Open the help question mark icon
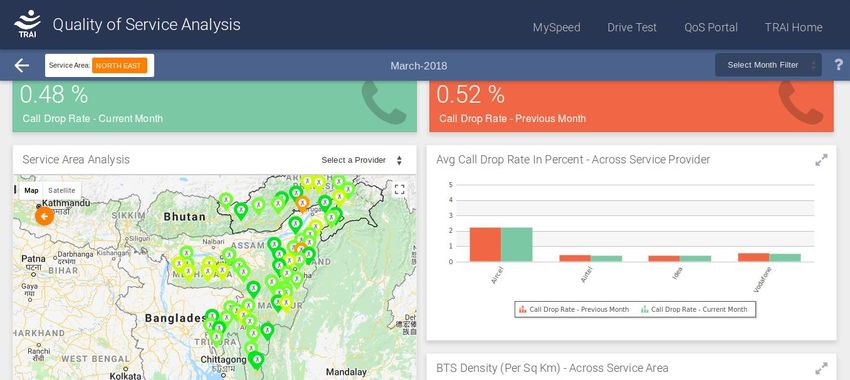 [x=839, y=65]
